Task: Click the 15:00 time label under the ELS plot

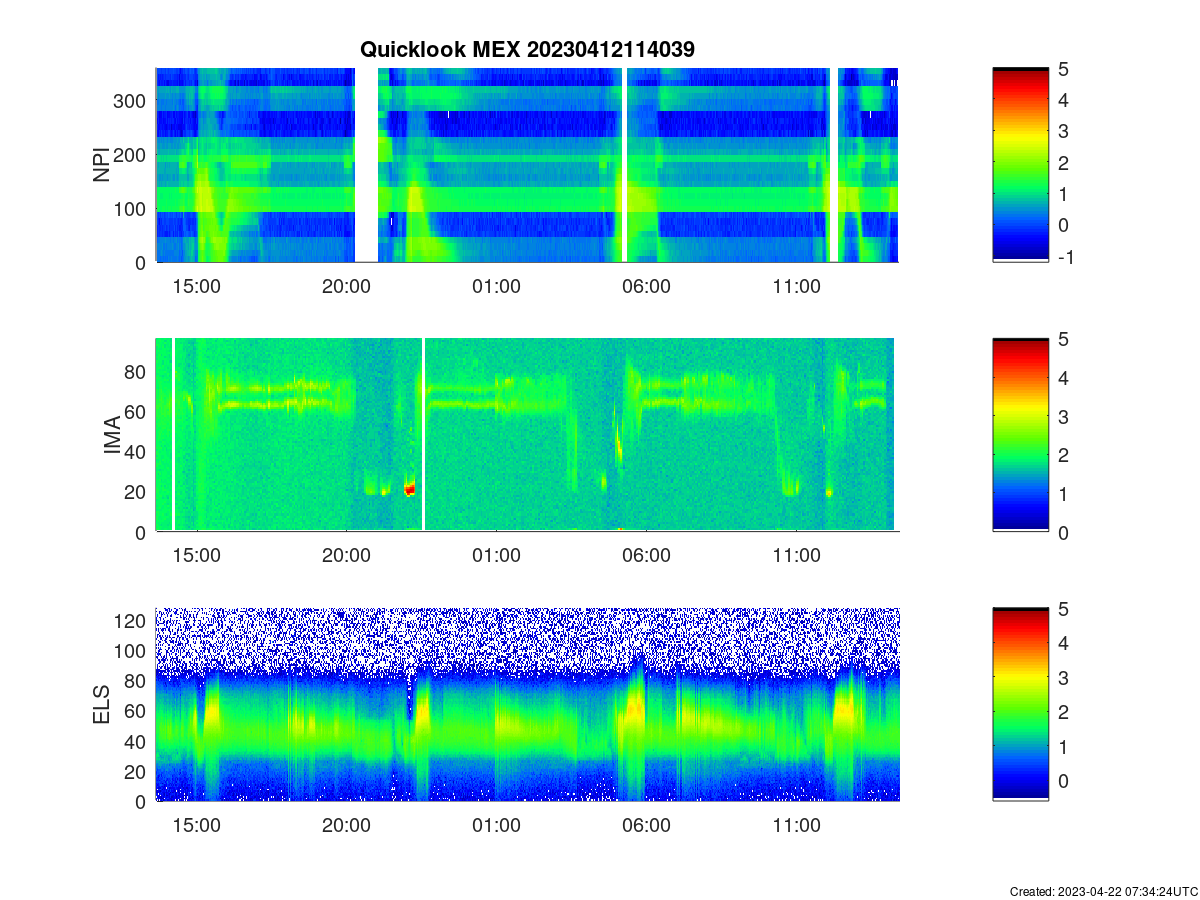Action: (x=197, y=826)
